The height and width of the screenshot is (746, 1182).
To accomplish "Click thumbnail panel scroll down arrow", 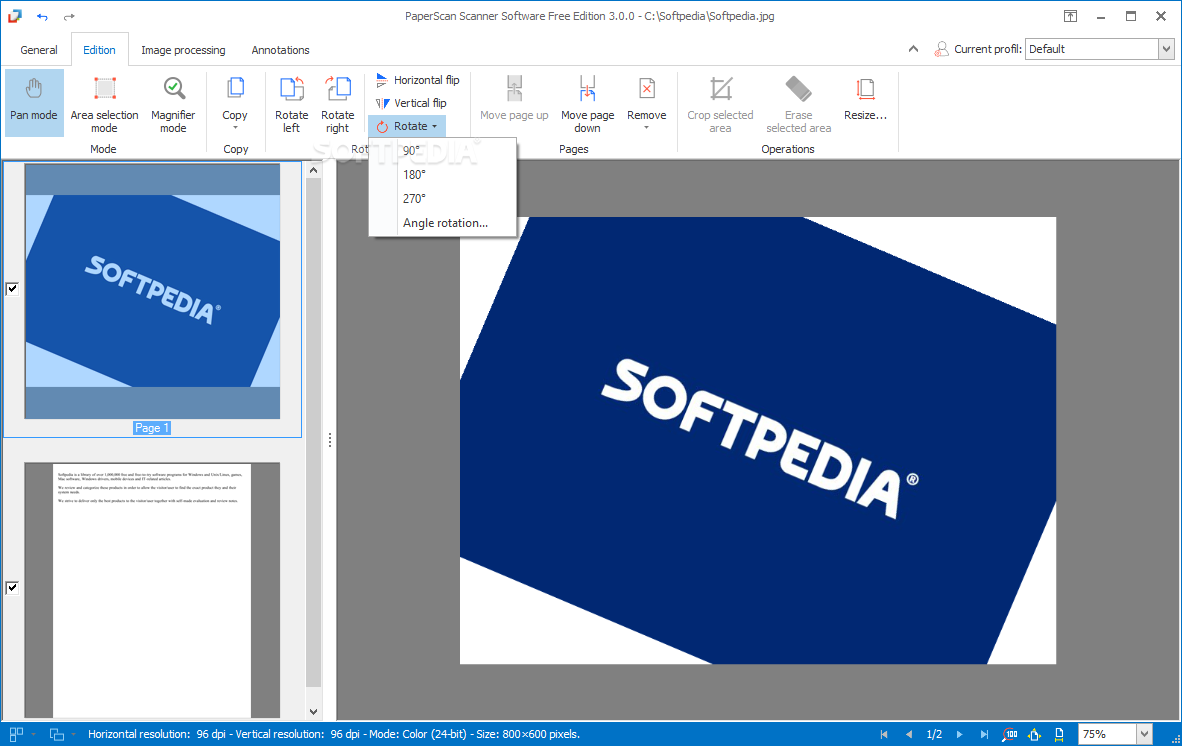I will pos(314,711).
